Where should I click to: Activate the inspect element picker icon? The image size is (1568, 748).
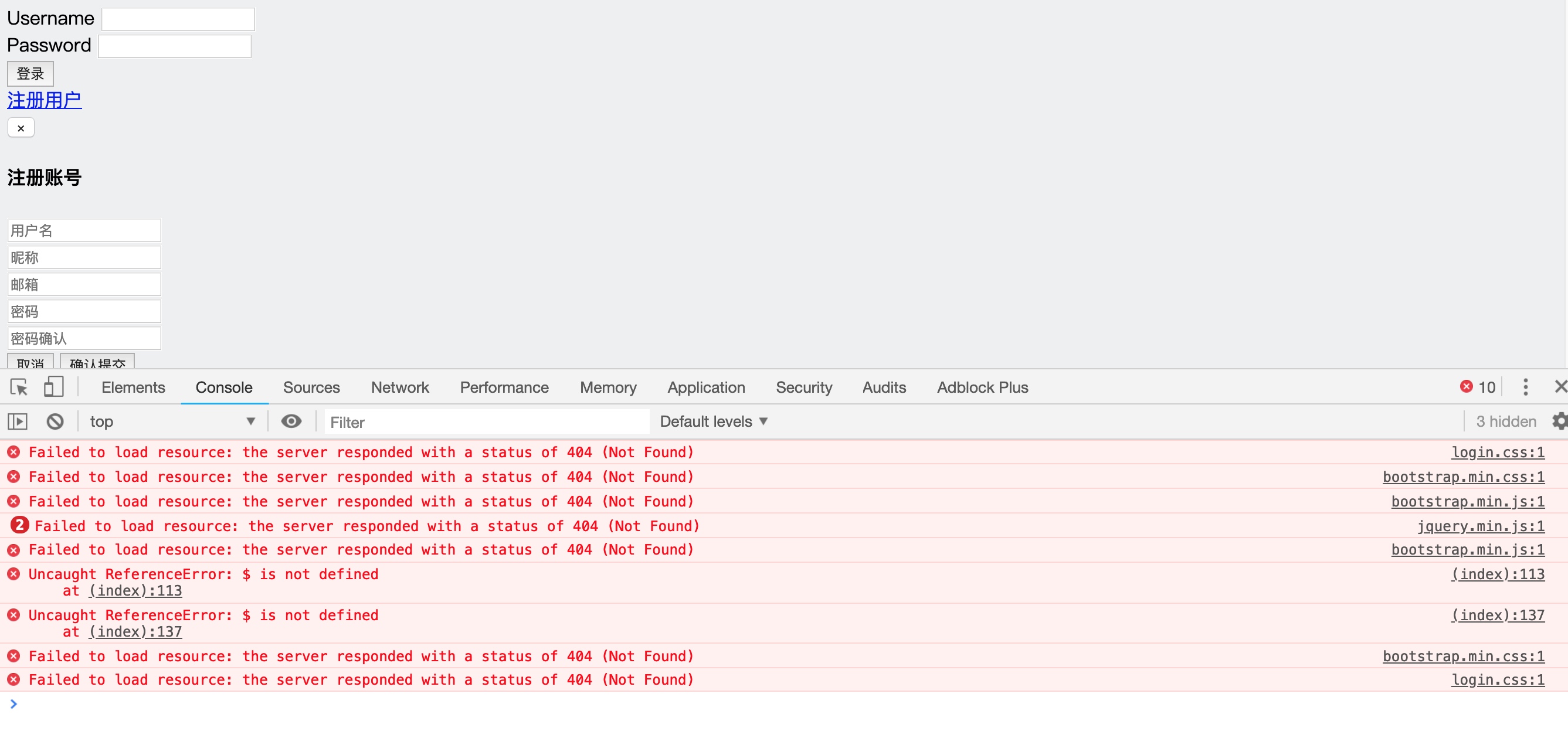19,387
